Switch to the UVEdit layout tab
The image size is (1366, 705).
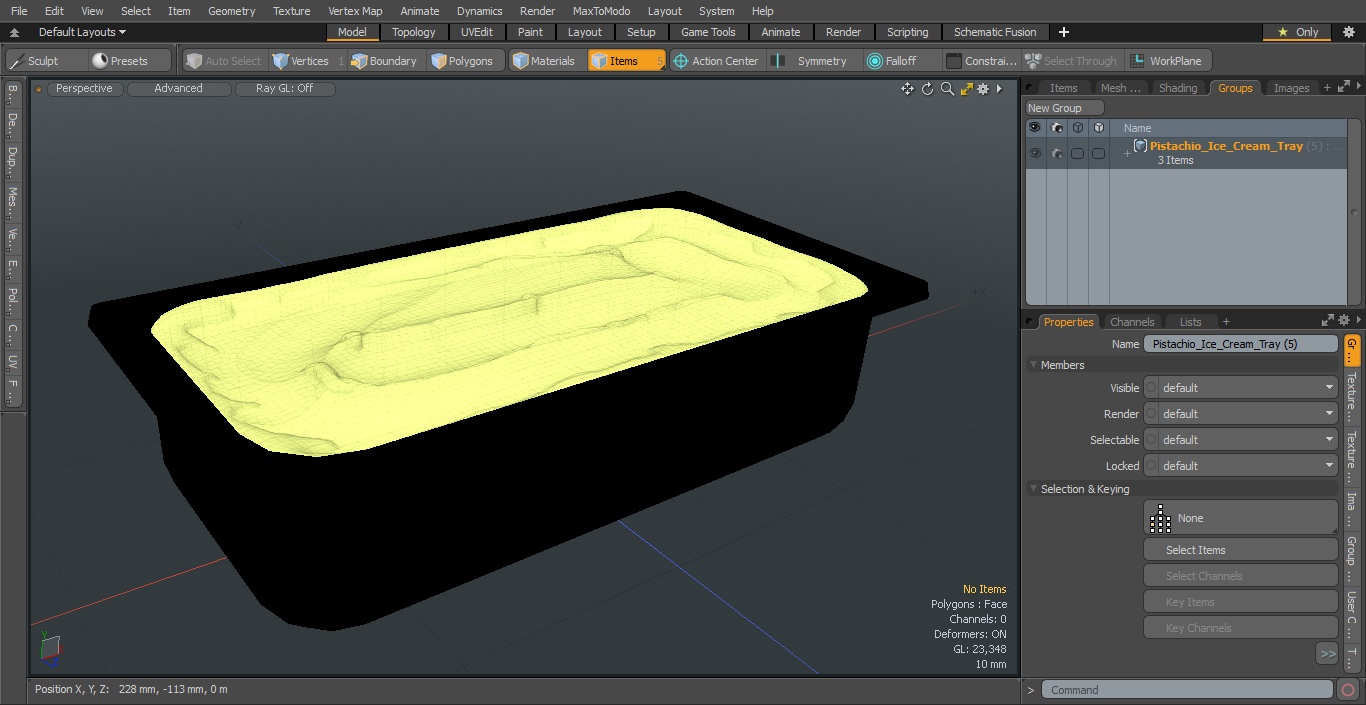477,32
